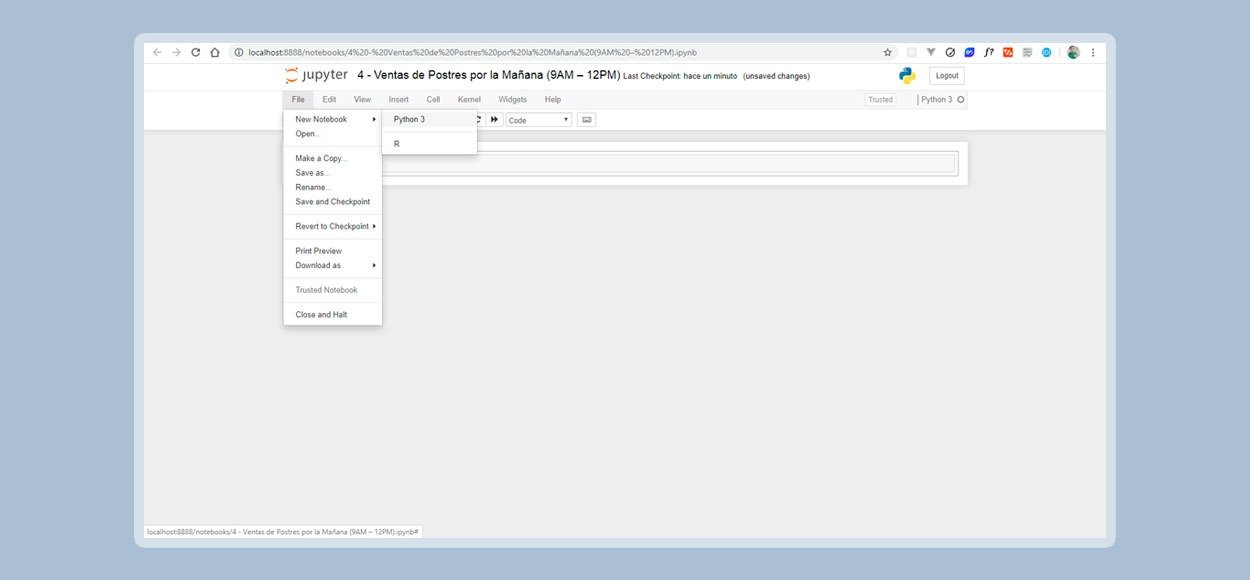
Task: Bookmark page with the star icon
Action: coord(887,53)
